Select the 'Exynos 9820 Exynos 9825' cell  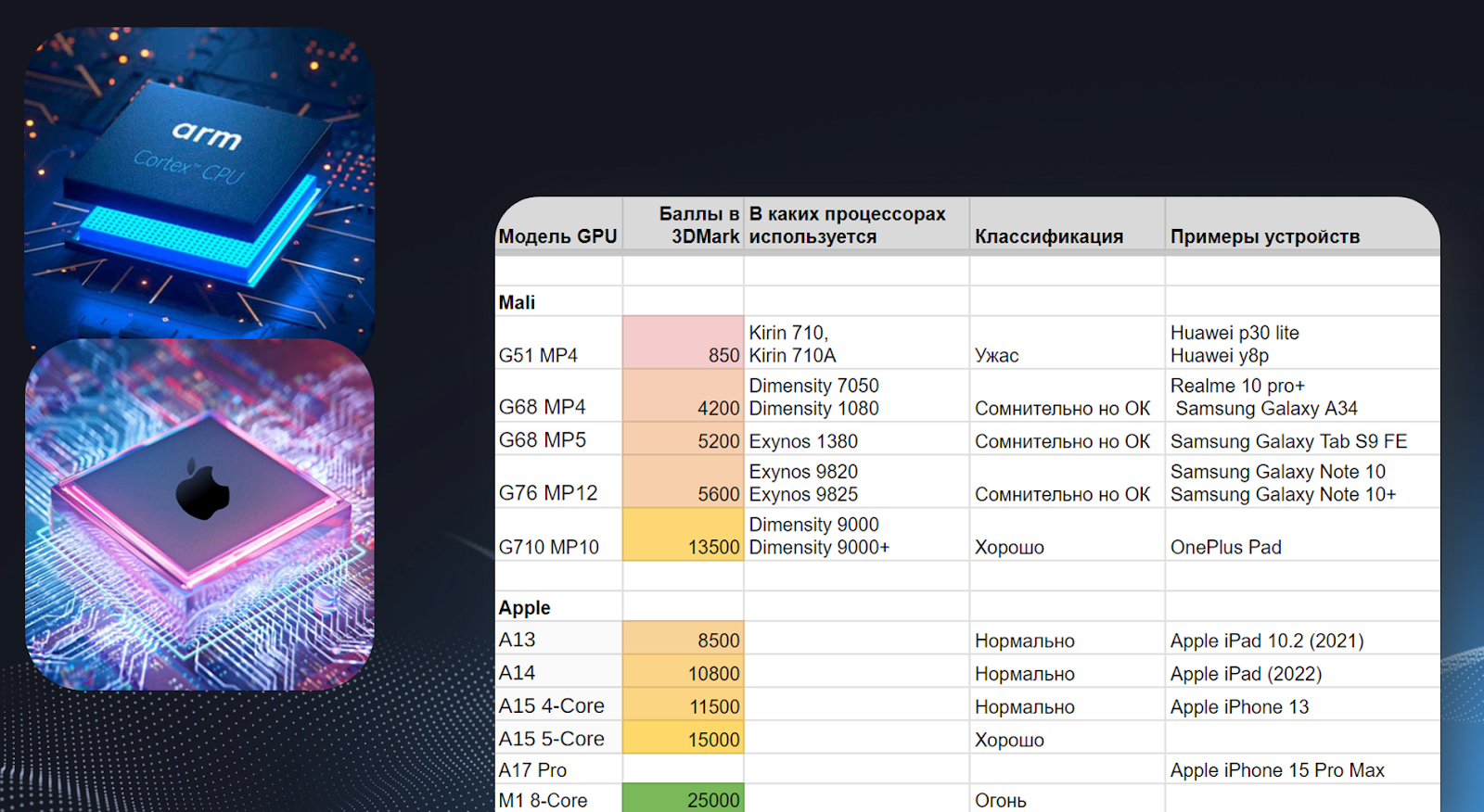pyautogui.click(x=856, y=481)
